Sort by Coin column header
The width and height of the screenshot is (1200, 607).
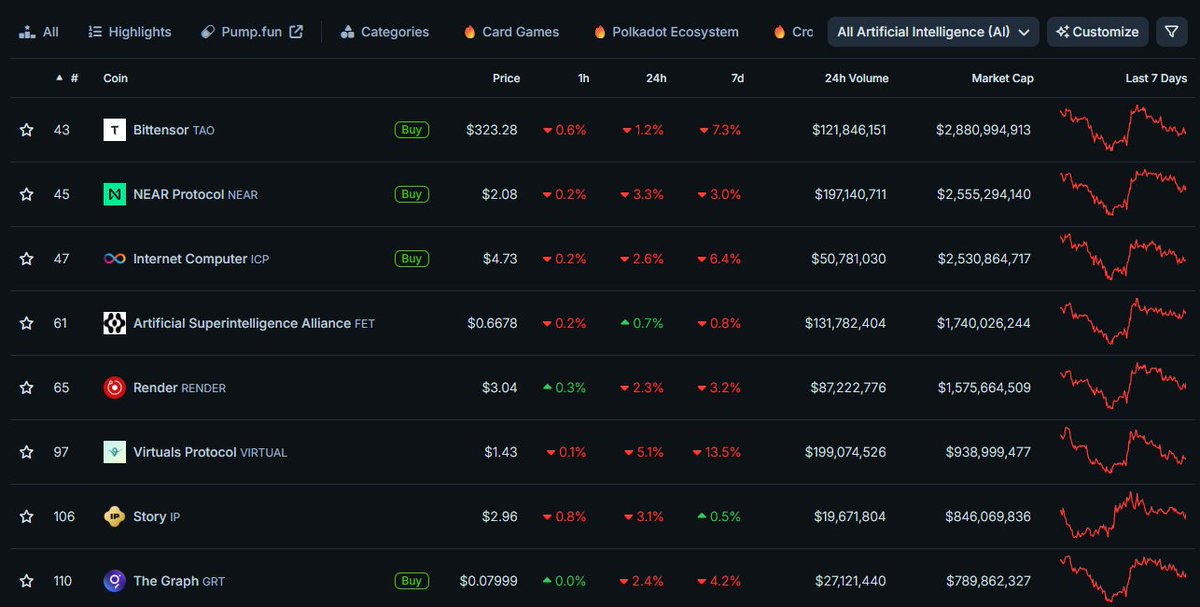116,78
